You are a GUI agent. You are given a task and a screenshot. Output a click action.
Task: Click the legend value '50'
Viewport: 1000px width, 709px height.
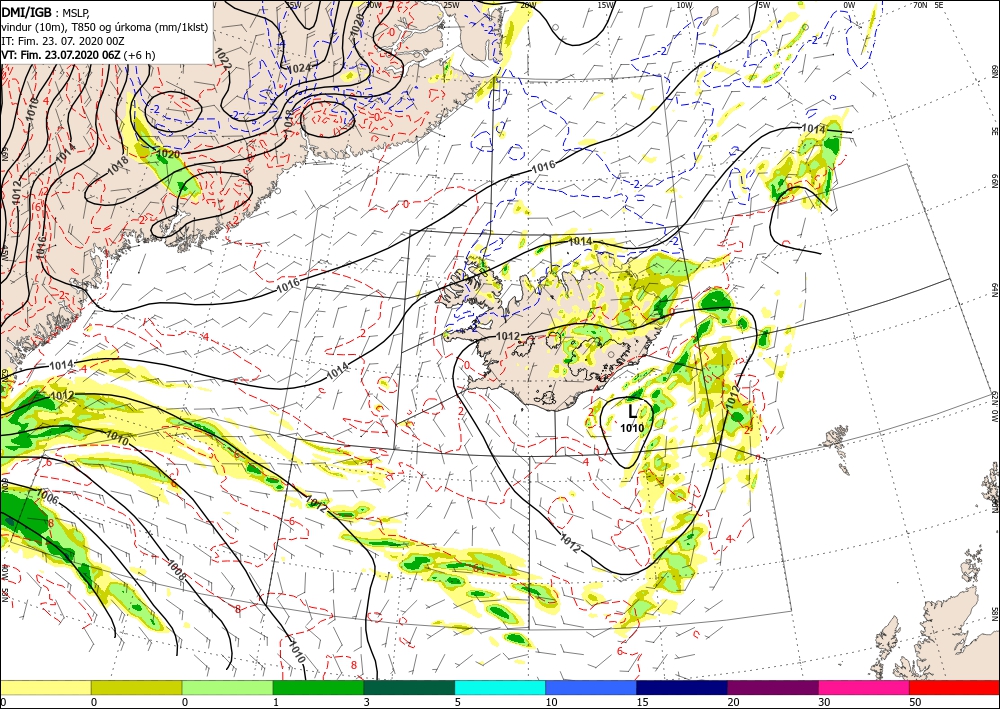(x=915, y=702)
